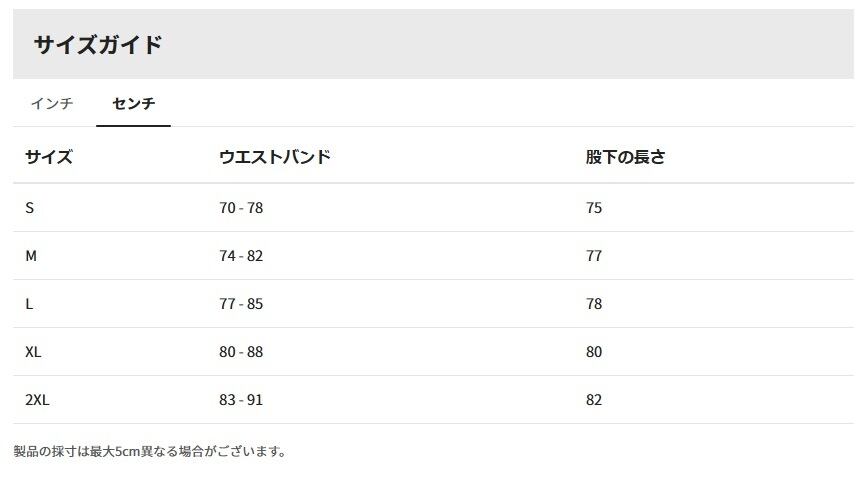Click waistband value 77 - 85
The image size is (867, 490).
click(x=241, y=304)
